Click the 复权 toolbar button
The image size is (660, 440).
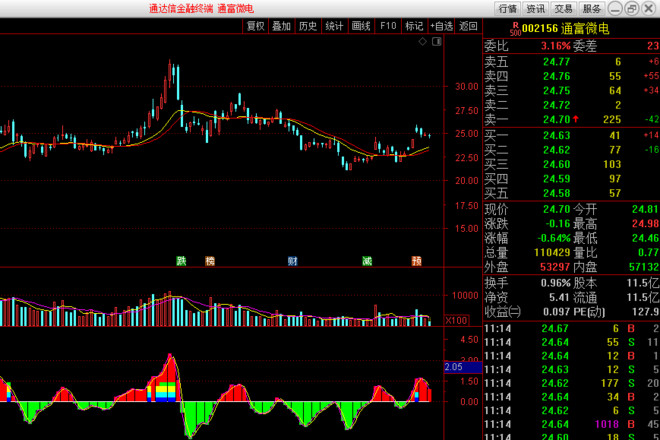pyautogui.click(x=255, y=26)
